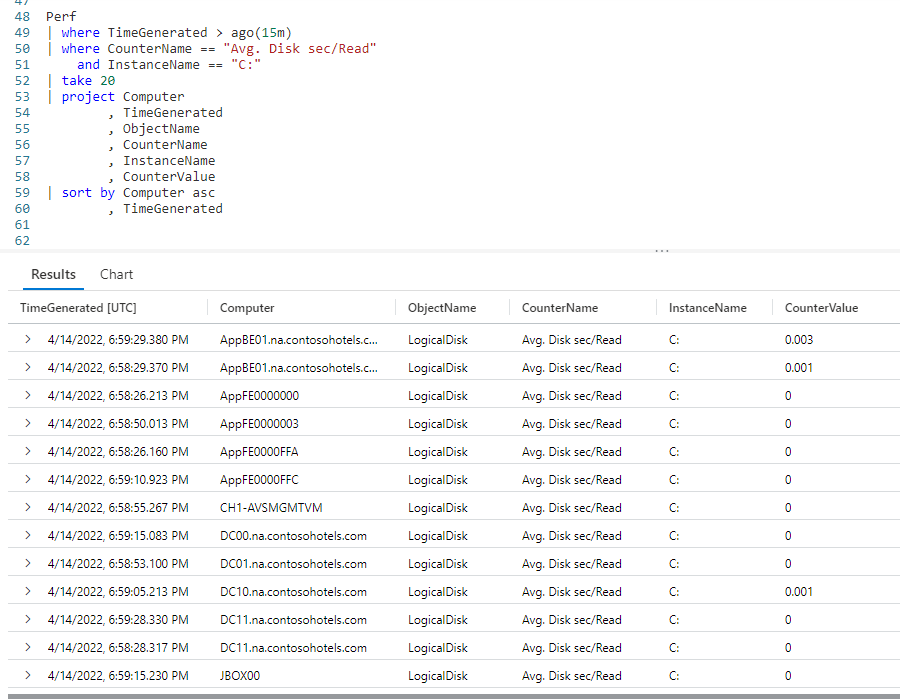Click line number 53 in the editor
This screenshot has height=699, width=900.
22,96
